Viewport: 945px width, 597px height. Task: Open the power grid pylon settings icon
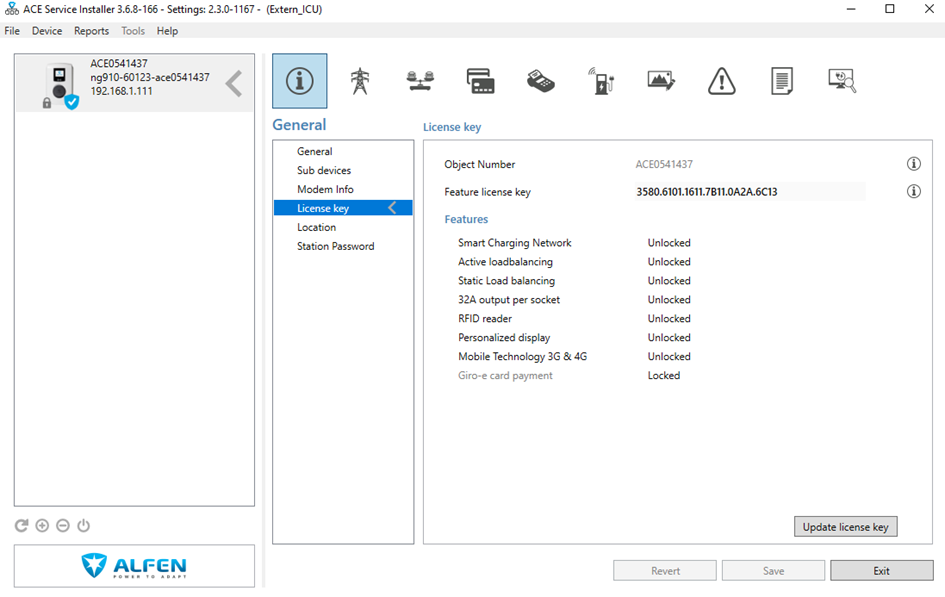[360, 81]
